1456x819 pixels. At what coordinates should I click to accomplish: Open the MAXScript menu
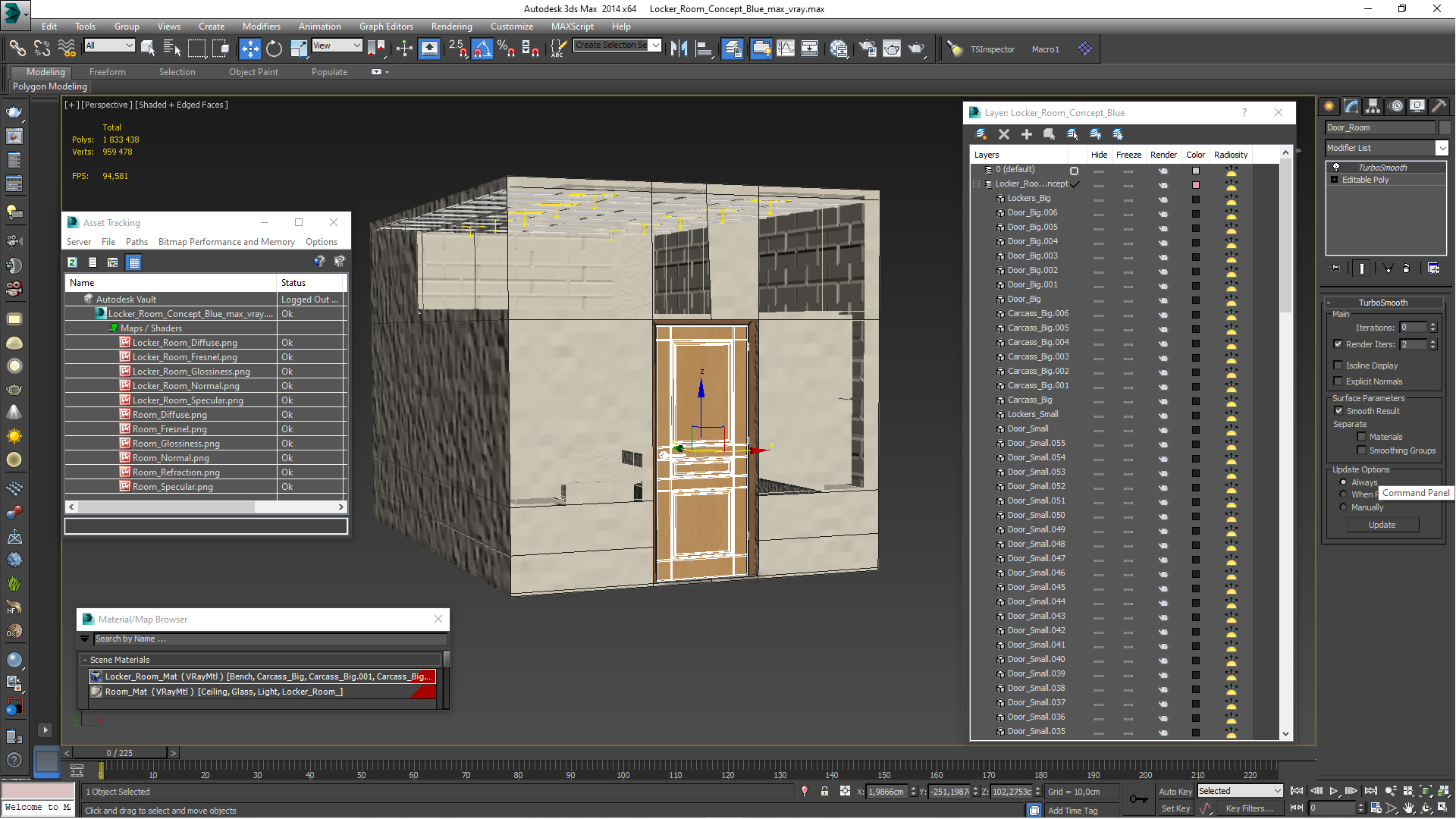click(573, 27)
